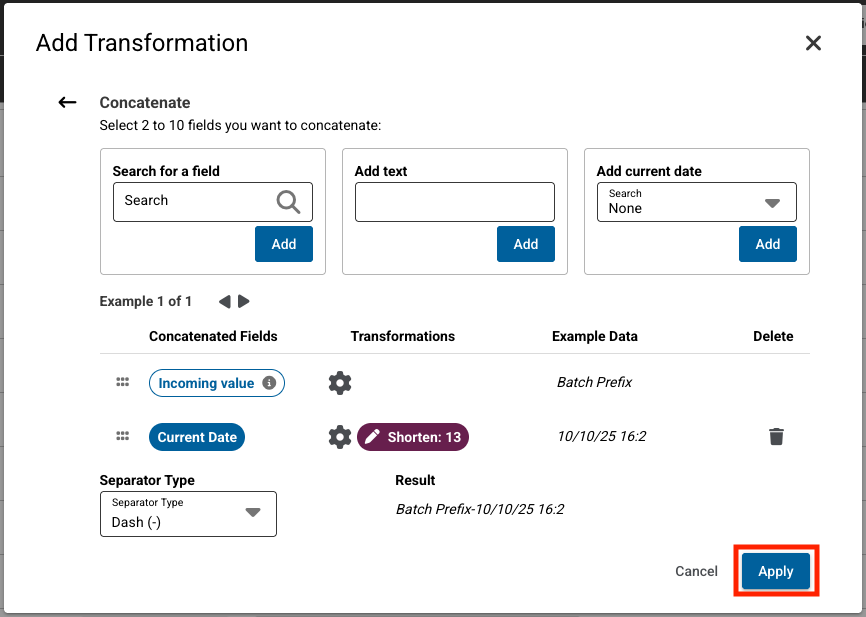This screenshot has width=866, height=617.
Task: Click the Delete column header
Action: (x=773, y=336)
